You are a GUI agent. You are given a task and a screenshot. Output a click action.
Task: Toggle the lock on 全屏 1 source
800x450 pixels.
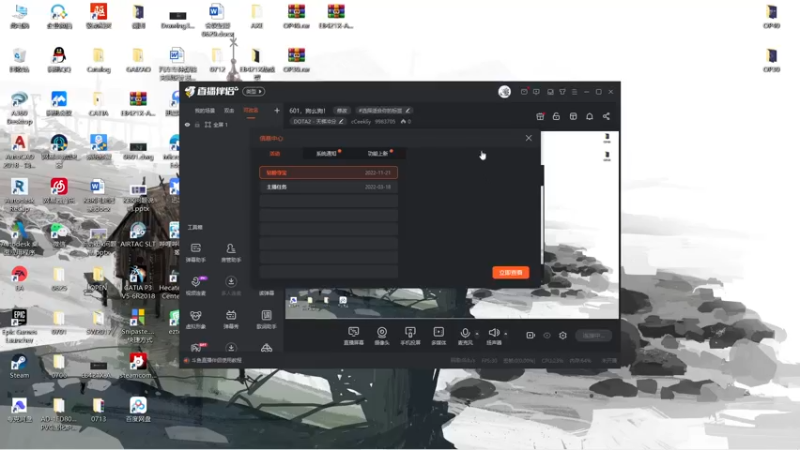(x=197, y=124)
